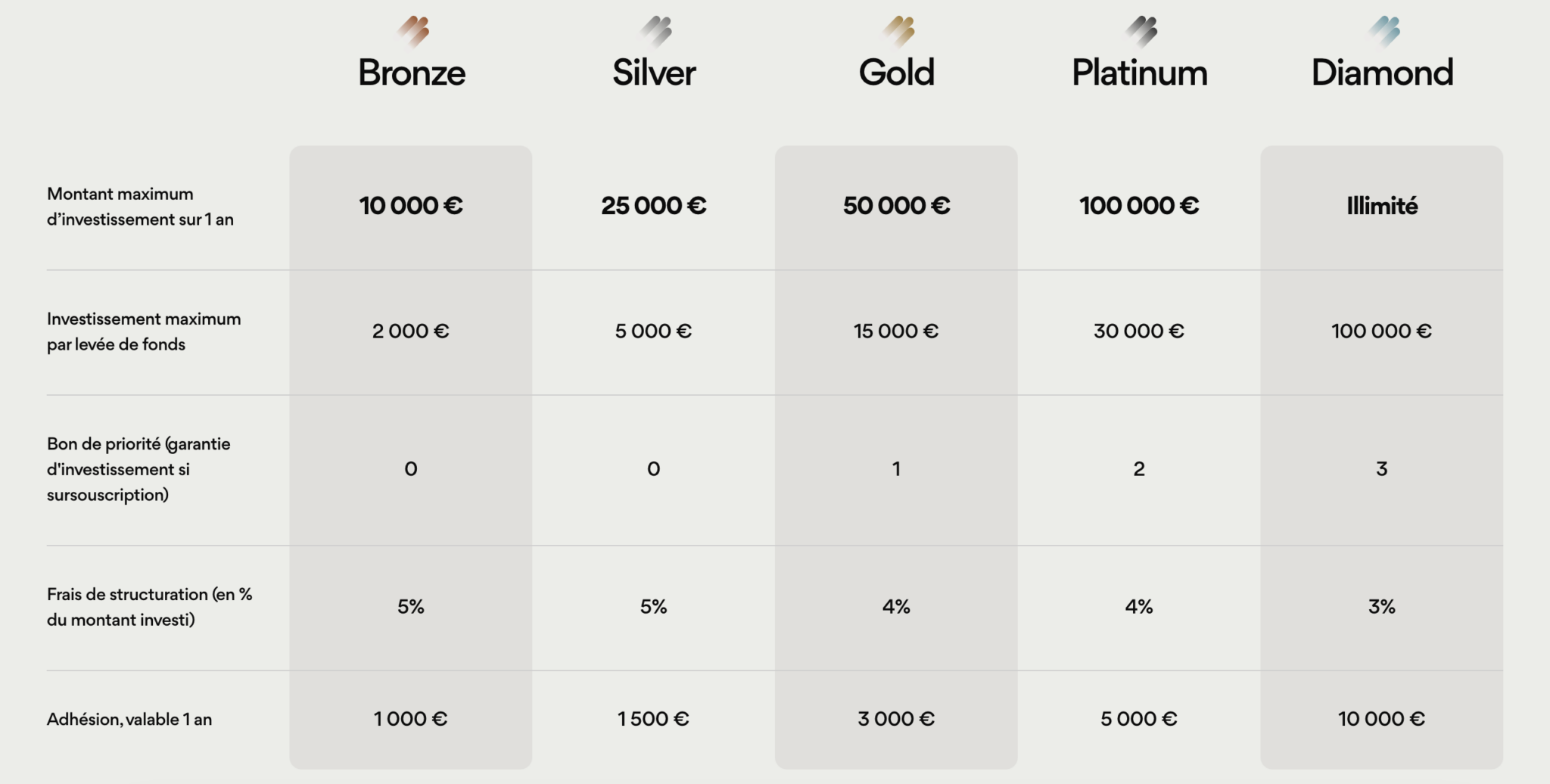
Task: Select the Gold plan heading
Action: pos(896,73)
